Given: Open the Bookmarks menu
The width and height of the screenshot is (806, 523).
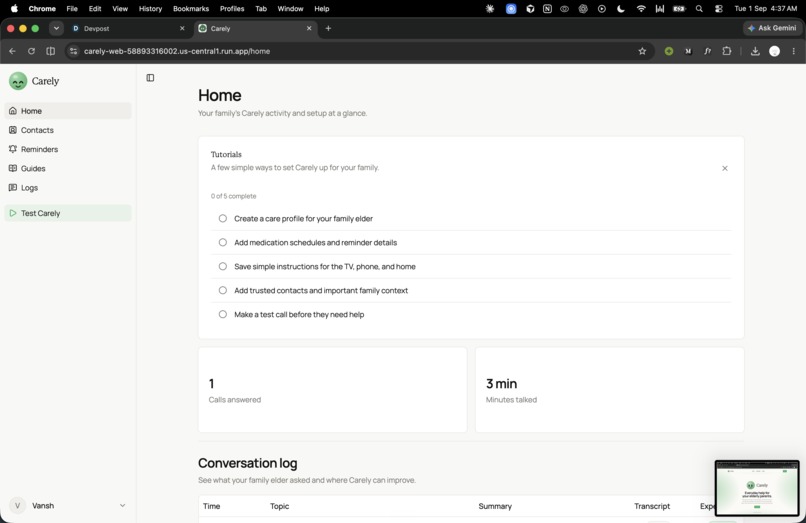Looking at the screenshot, I should tap(191, 8).
